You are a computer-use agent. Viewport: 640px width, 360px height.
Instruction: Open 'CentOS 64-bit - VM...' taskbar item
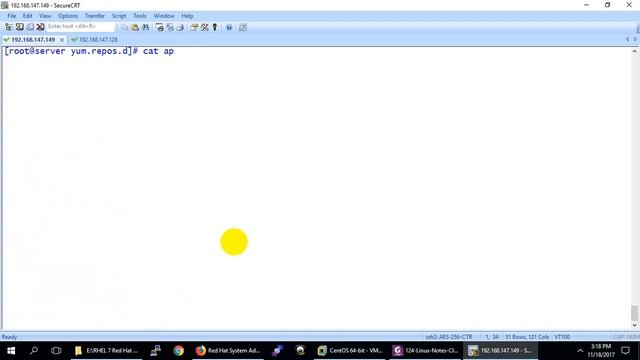tap(350, 351)
